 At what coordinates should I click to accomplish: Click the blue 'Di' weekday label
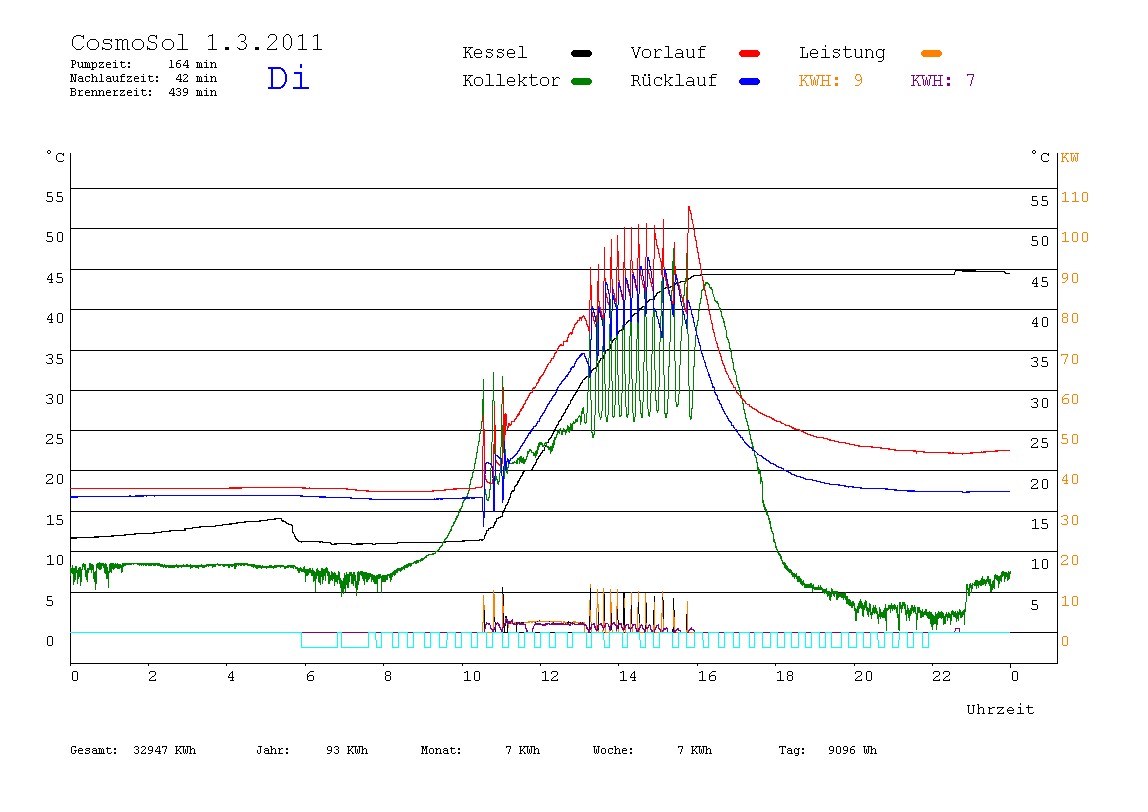tap(288, 78)
